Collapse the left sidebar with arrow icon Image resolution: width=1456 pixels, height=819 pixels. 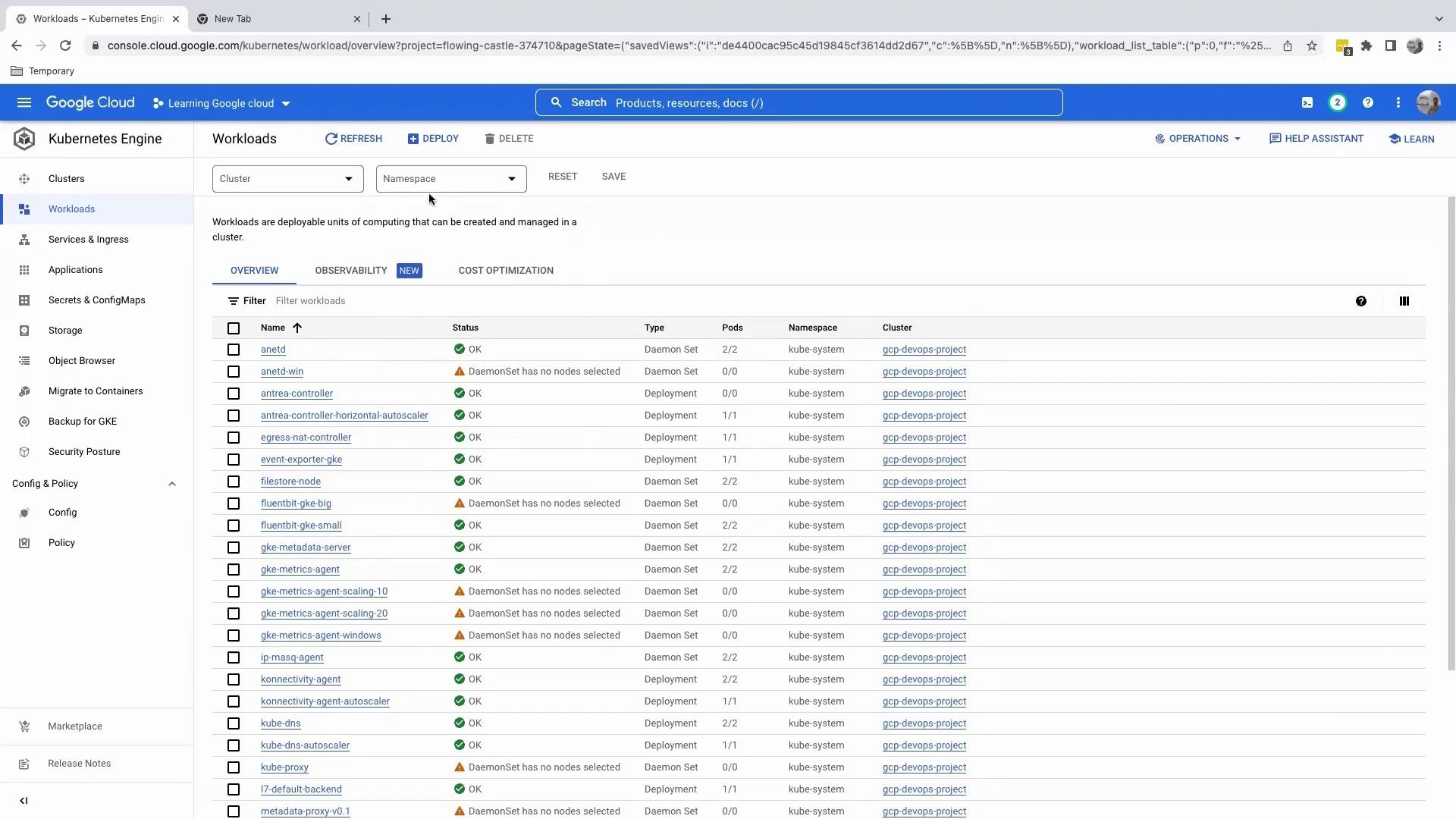tap(24, 801)
